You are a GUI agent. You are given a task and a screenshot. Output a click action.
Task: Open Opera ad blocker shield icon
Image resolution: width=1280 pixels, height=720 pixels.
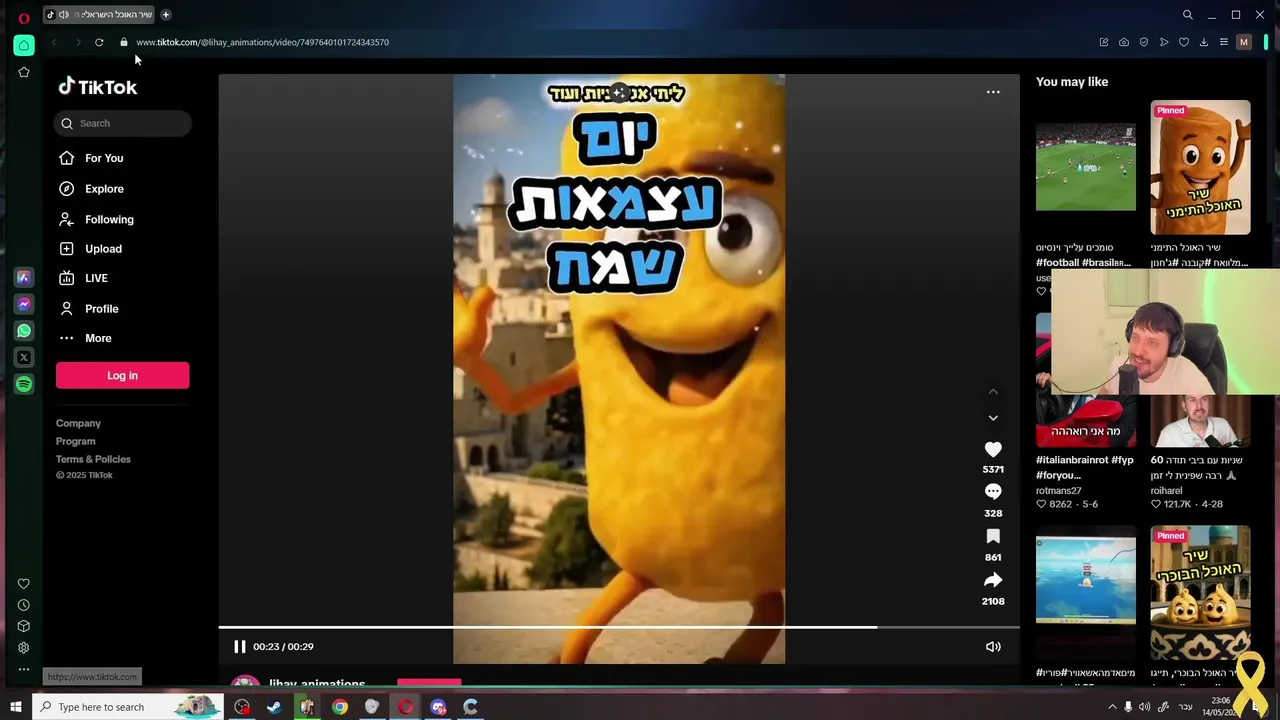coord(1144,42)
